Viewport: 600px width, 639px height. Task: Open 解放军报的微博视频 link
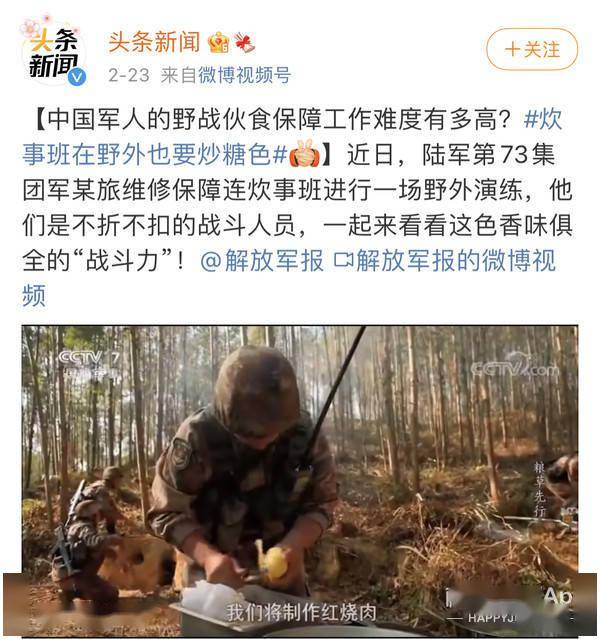coord(289,278)
